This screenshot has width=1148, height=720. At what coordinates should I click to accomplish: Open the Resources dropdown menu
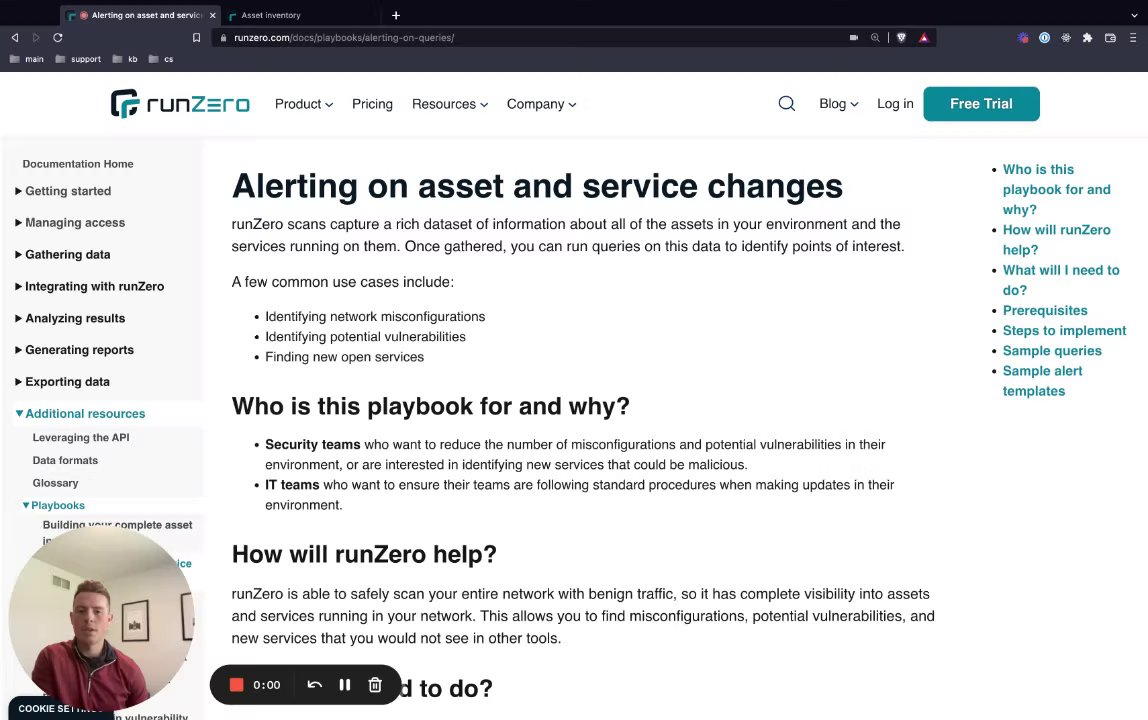[450, 104]
